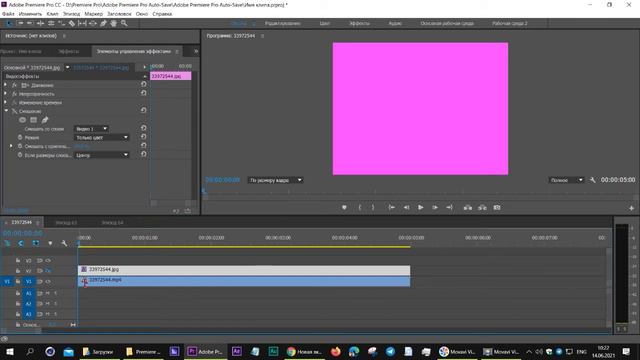This screenshot has width=640, height=360.
Task: Open the Центр dropdown
Action: [102, 155]
